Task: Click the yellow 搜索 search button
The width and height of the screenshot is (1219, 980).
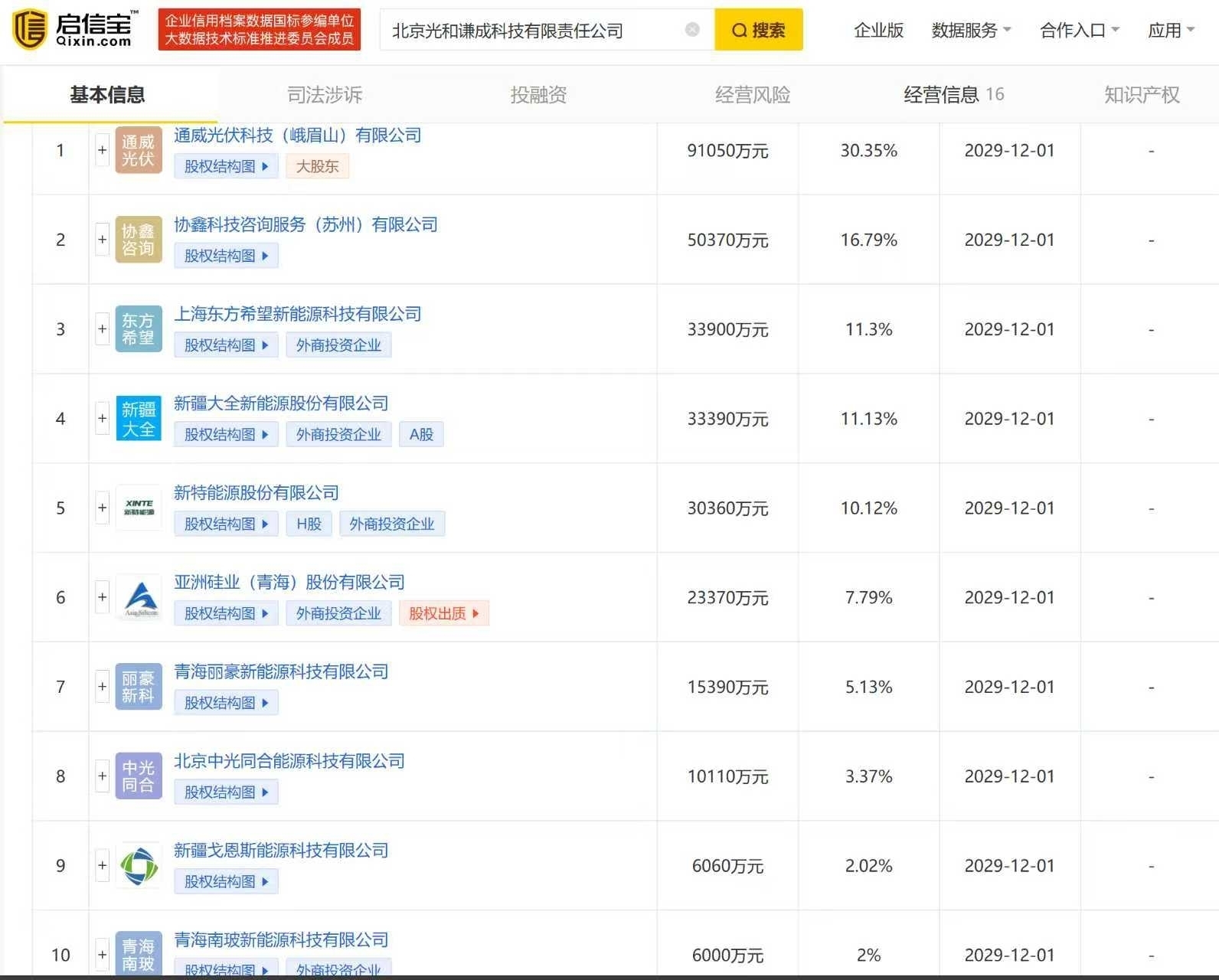Action: 758,30
